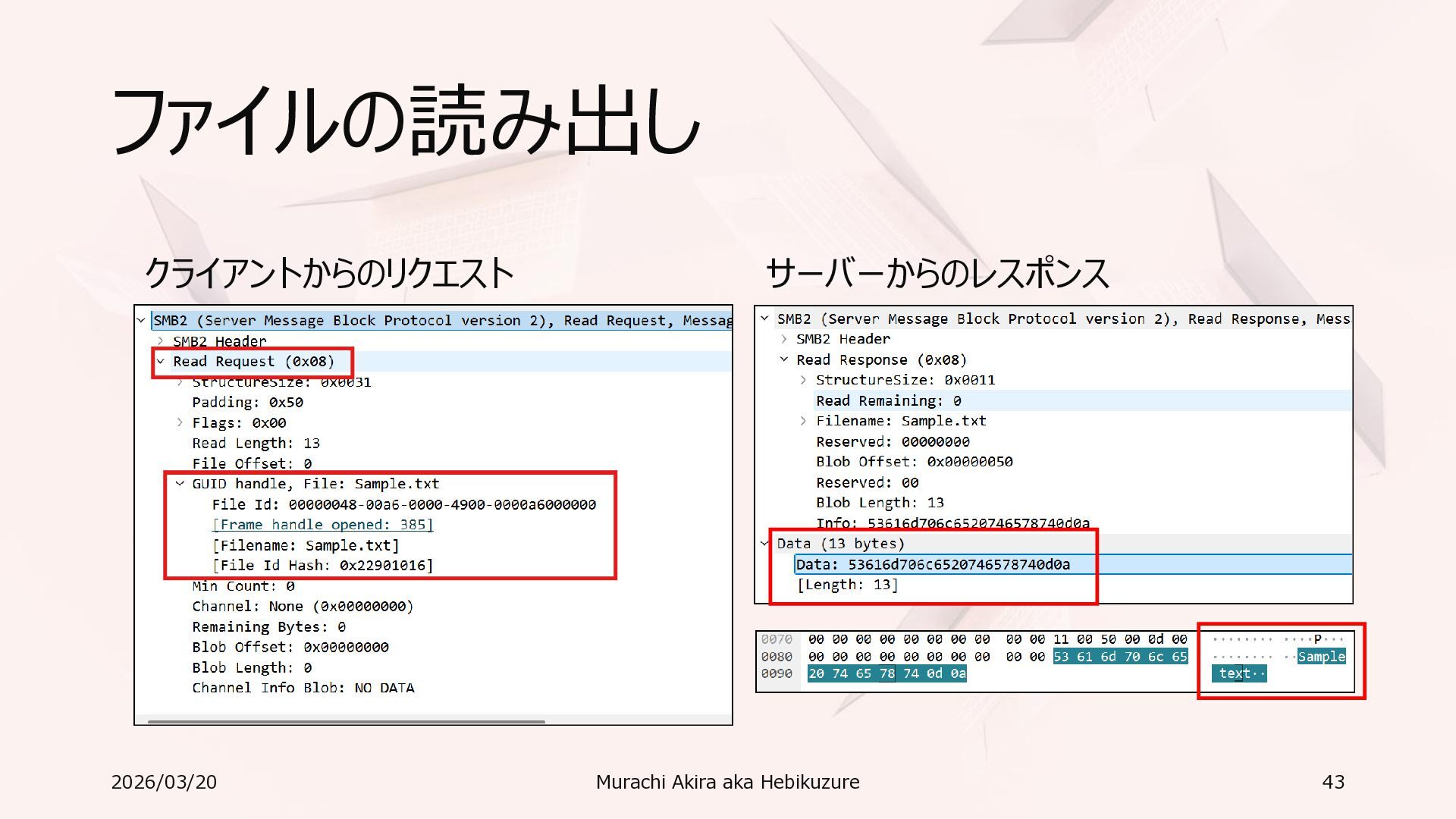Select the Read Length: 13 field

256,443
